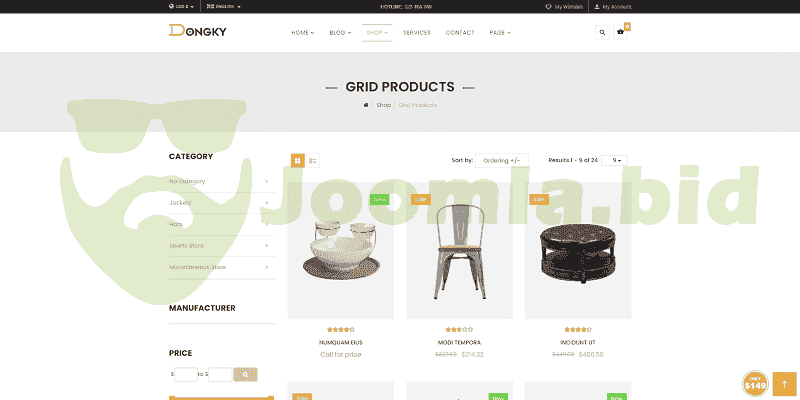Open the shopping cart icon
This screenshot has width=800, height=400.
[620, 33]
